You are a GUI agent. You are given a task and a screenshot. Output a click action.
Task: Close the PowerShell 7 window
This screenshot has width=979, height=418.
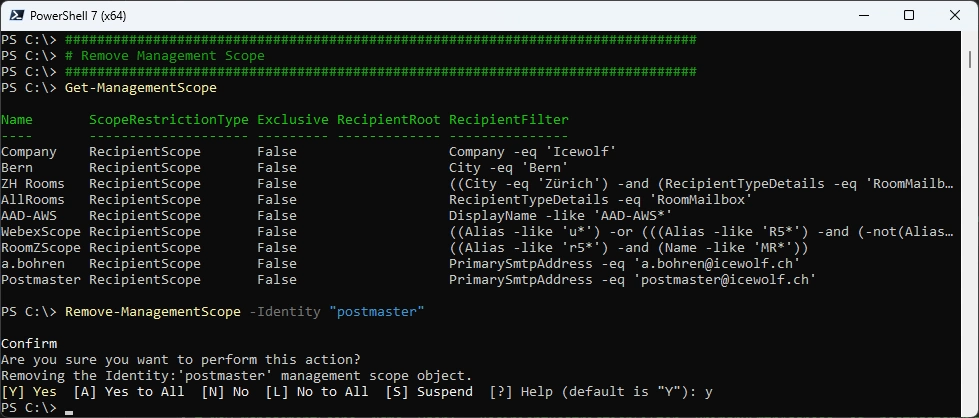(x=954, y=15)
